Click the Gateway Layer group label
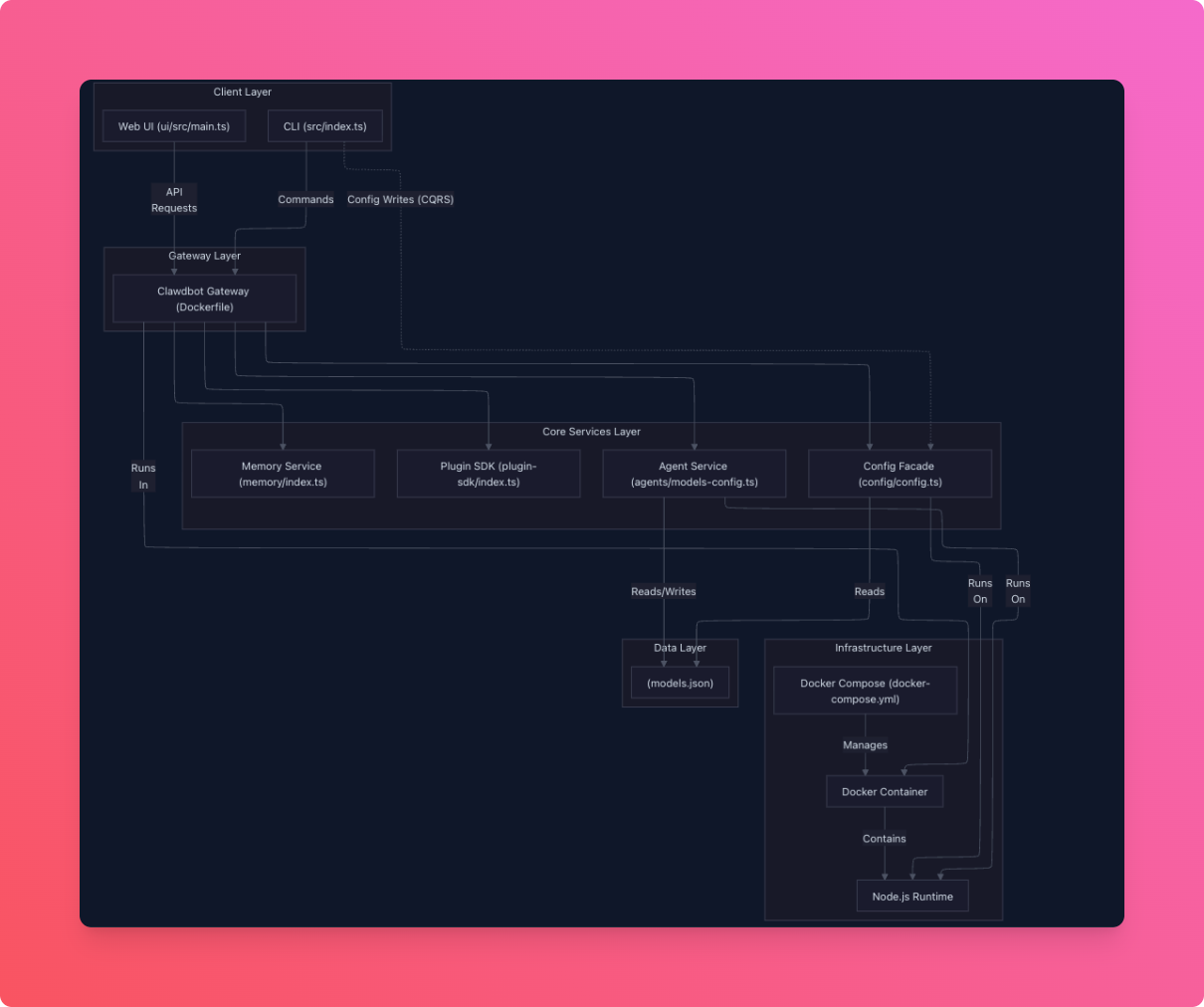Image resolution: width=1204 pixels, height=1007 pixels. (204, 256)
